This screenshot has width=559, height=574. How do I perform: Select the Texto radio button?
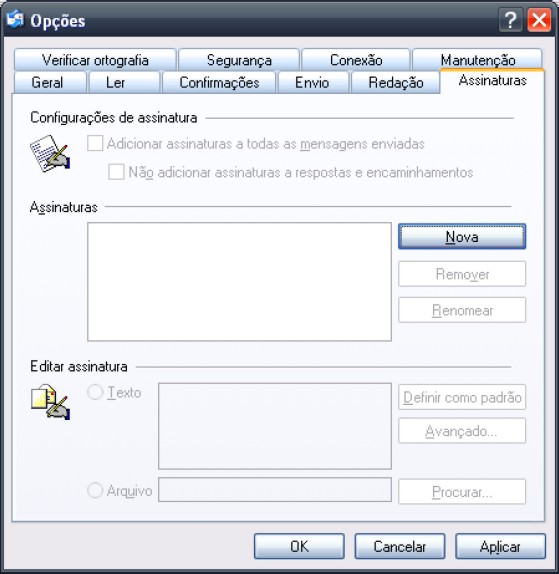click(x=95, y=392)
